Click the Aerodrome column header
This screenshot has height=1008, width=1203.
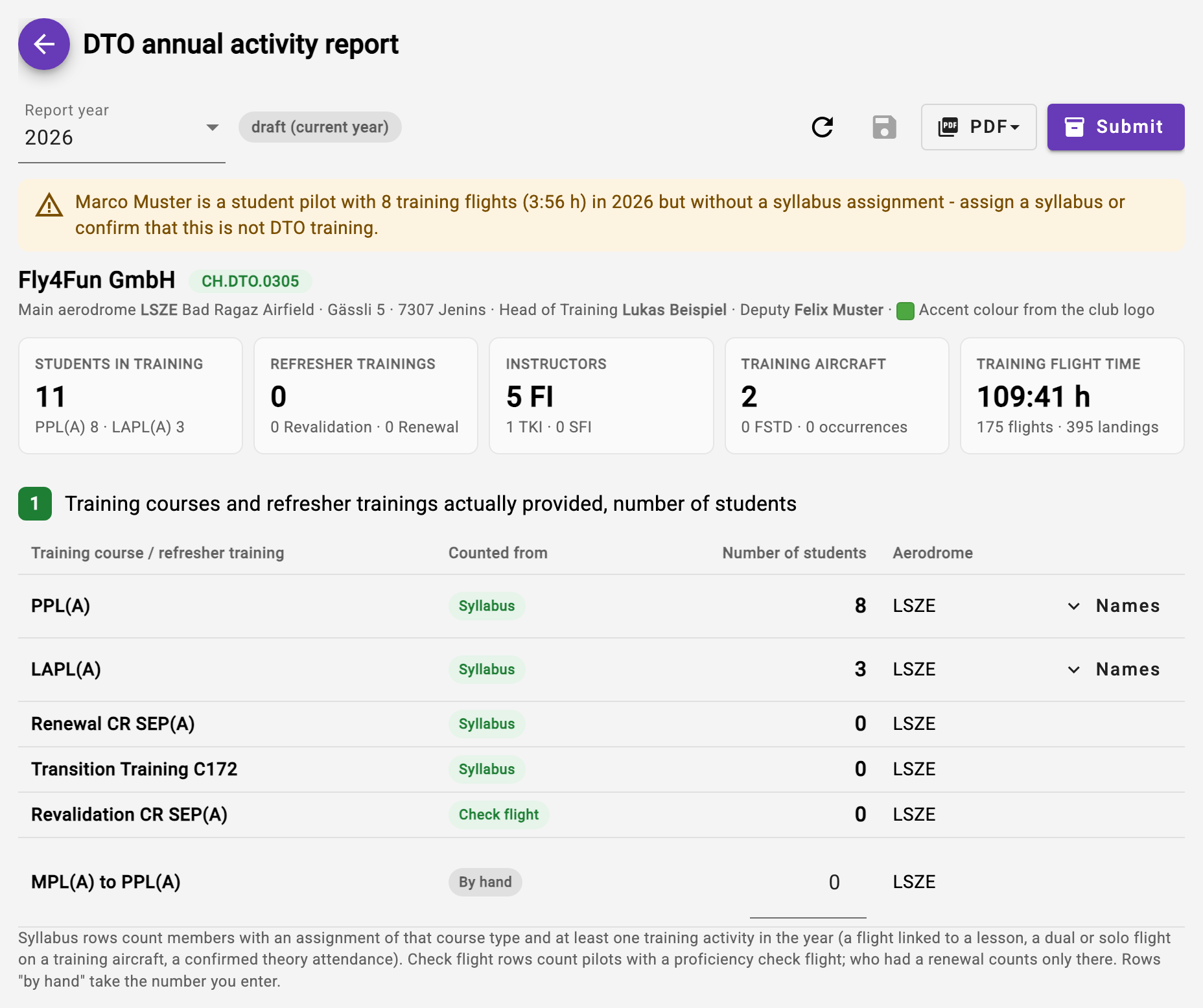pyautogui.click(x=933, y=553)
